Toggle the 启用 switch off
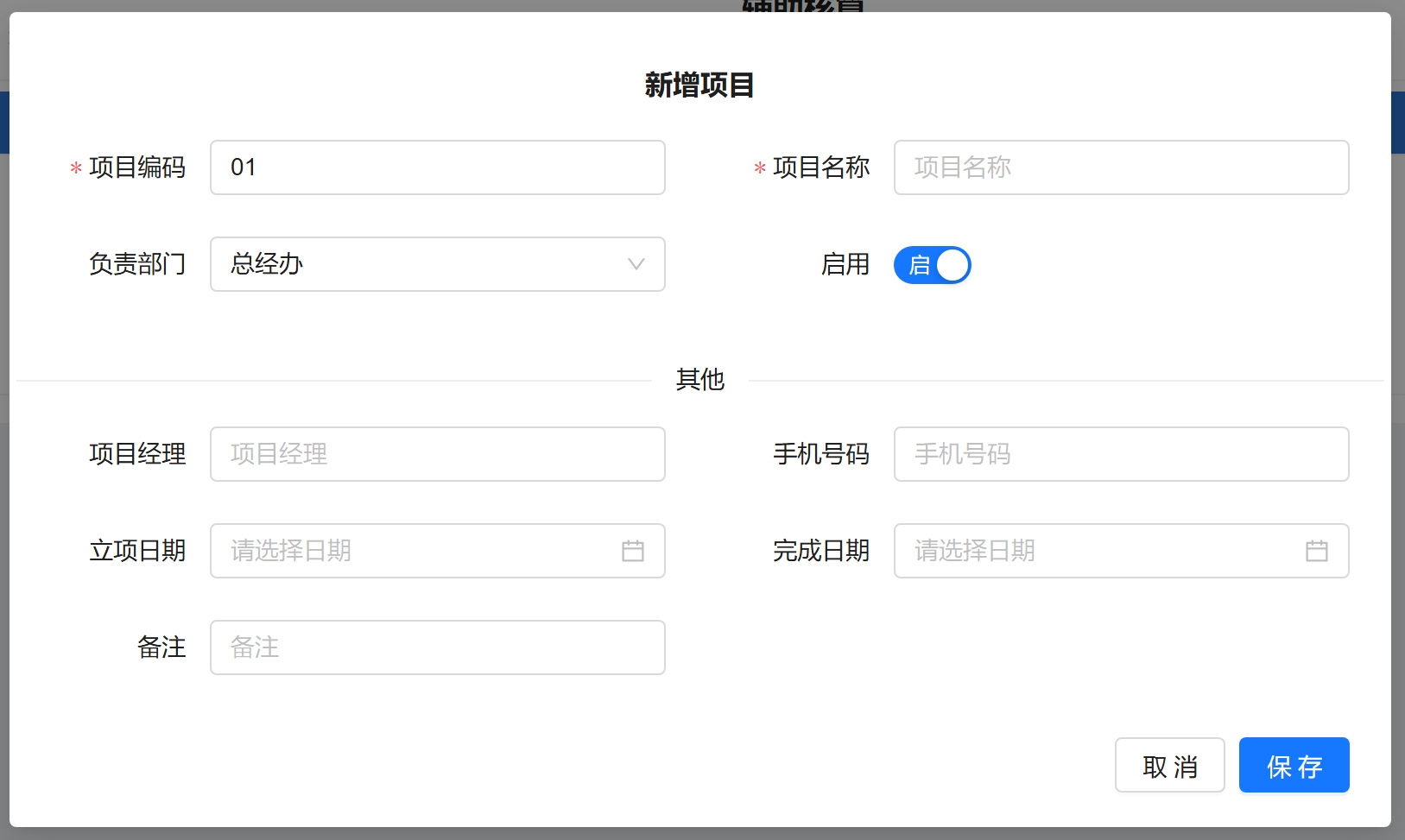 (x=932, y=265)
